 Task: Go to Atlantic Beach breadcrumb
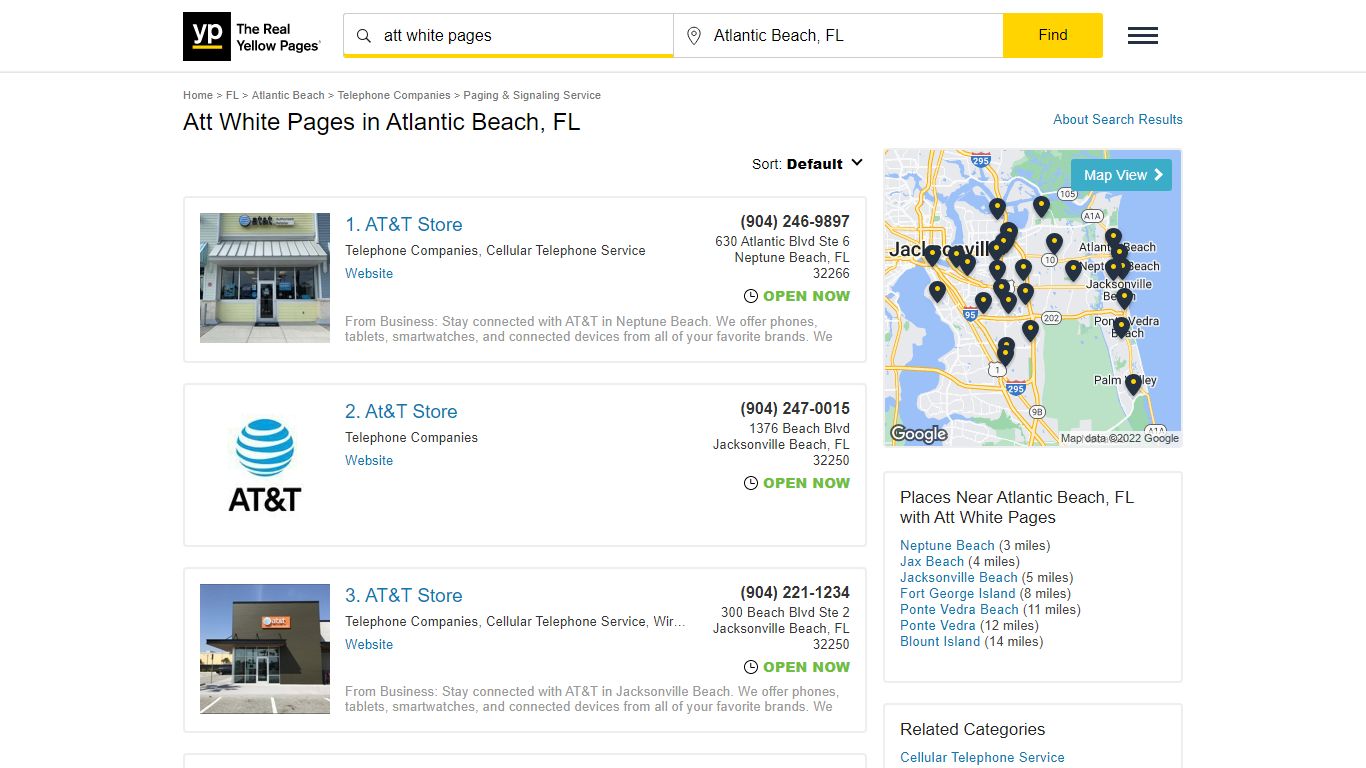tap(288, 95)
